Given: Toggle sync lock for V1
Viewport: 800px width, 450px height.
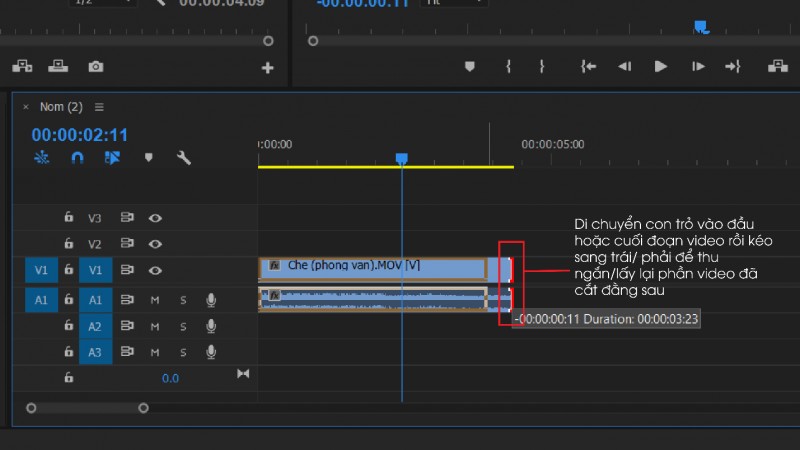Looking at the screenshot, I should [x=127, y=269].
